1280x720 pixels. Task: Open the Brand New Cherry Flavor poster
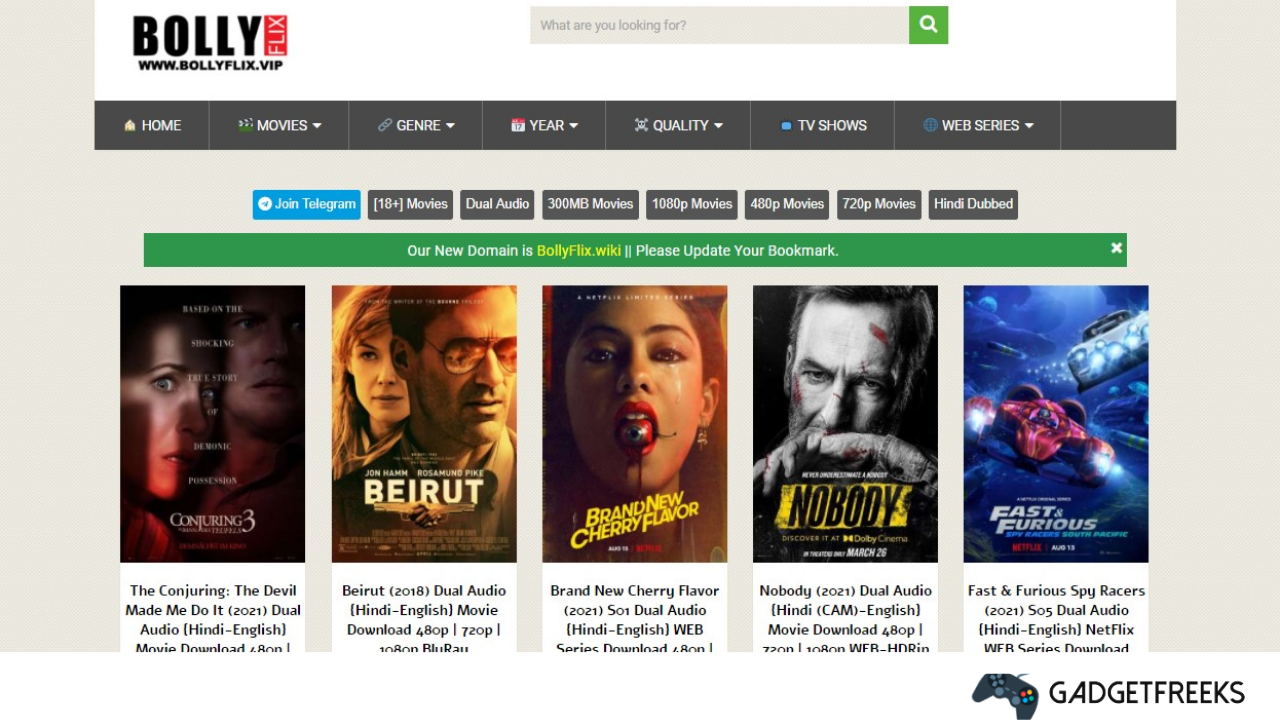pos(635,424)
